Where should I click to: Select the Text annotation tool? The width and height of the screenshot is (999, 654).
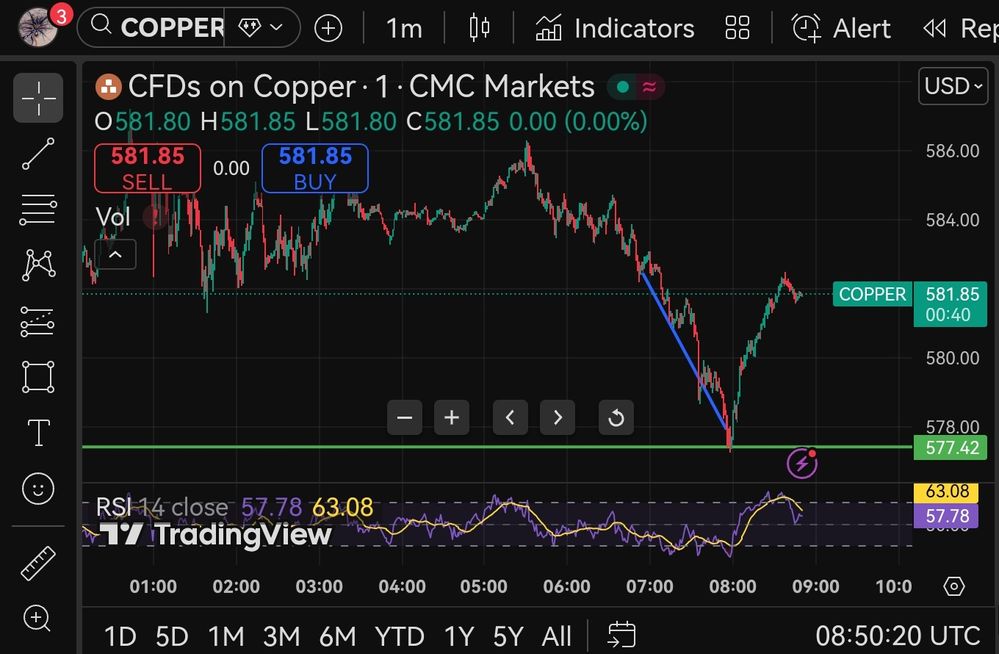[x=38, y=433]
